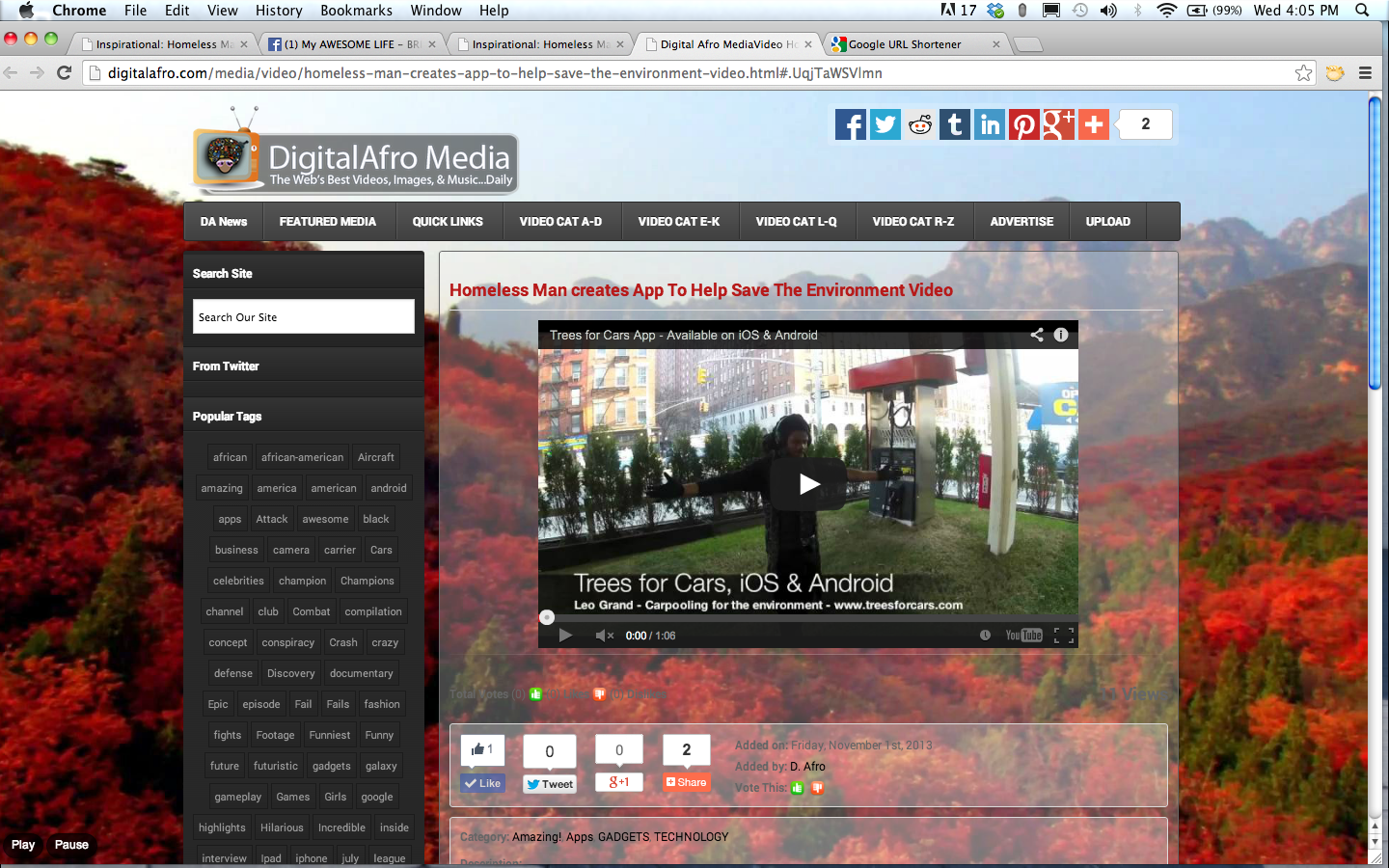Select the 'documentary' tag
The height and width of the screenshot is (868, 1389).
coord(362,673)
